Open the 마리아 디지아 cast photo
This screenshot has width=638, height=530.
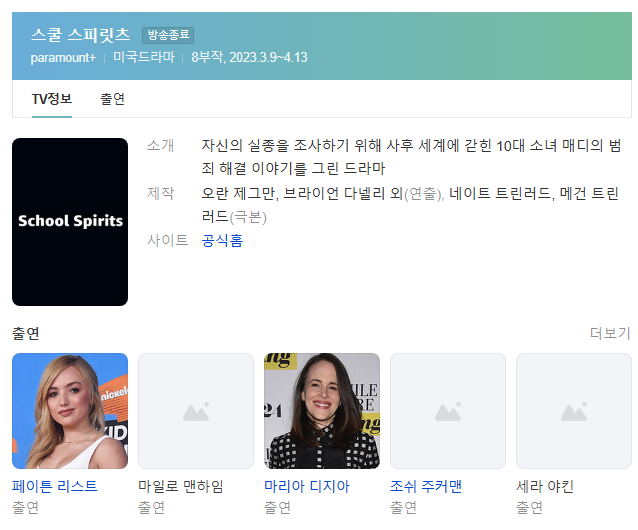coord(322,411)
